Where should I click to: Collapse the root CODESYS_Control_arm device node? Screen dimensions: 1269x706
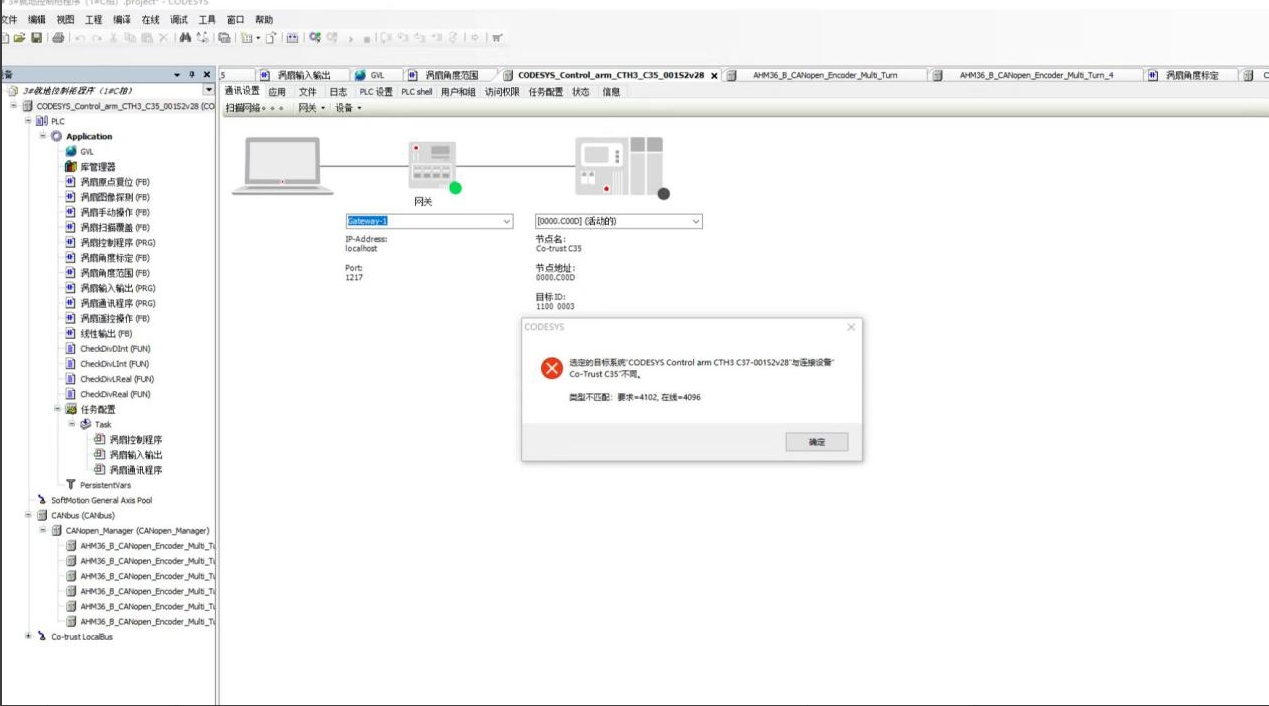click(x=14, y=106)
